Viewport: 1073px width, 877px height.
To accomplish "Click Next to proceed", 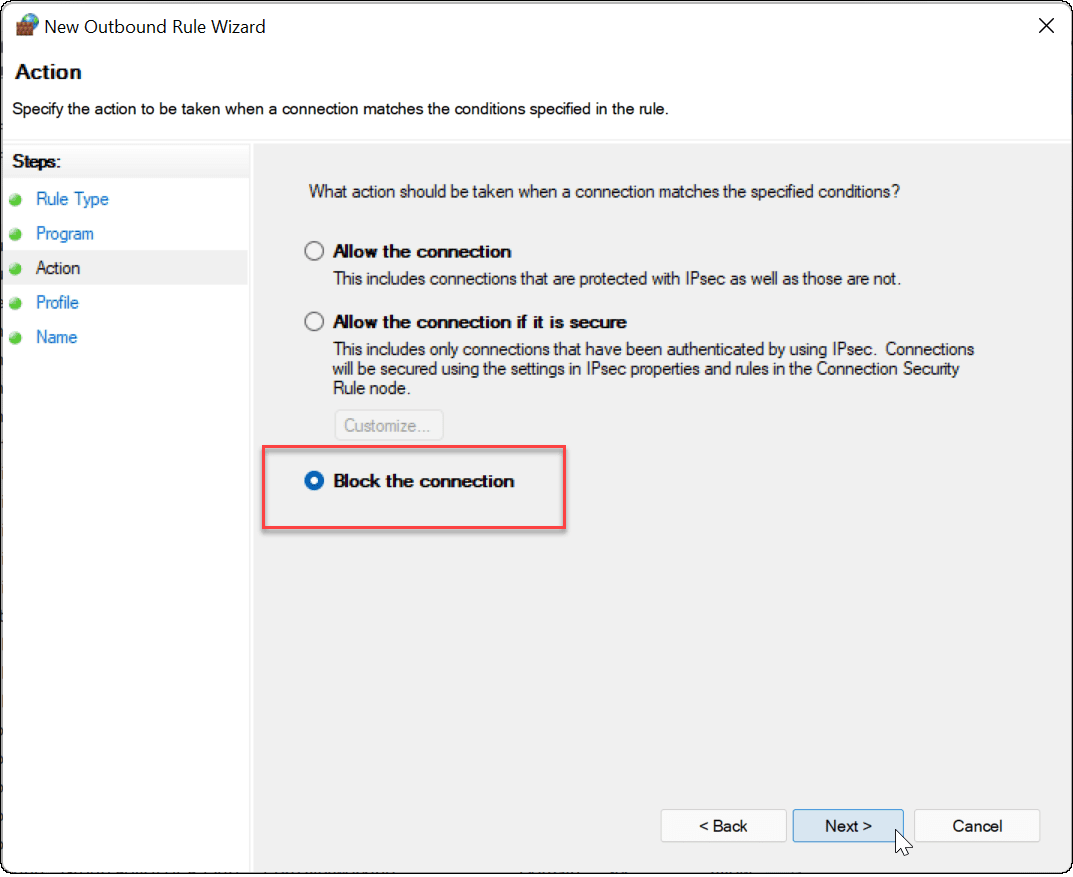I will [x=847, y=825].
